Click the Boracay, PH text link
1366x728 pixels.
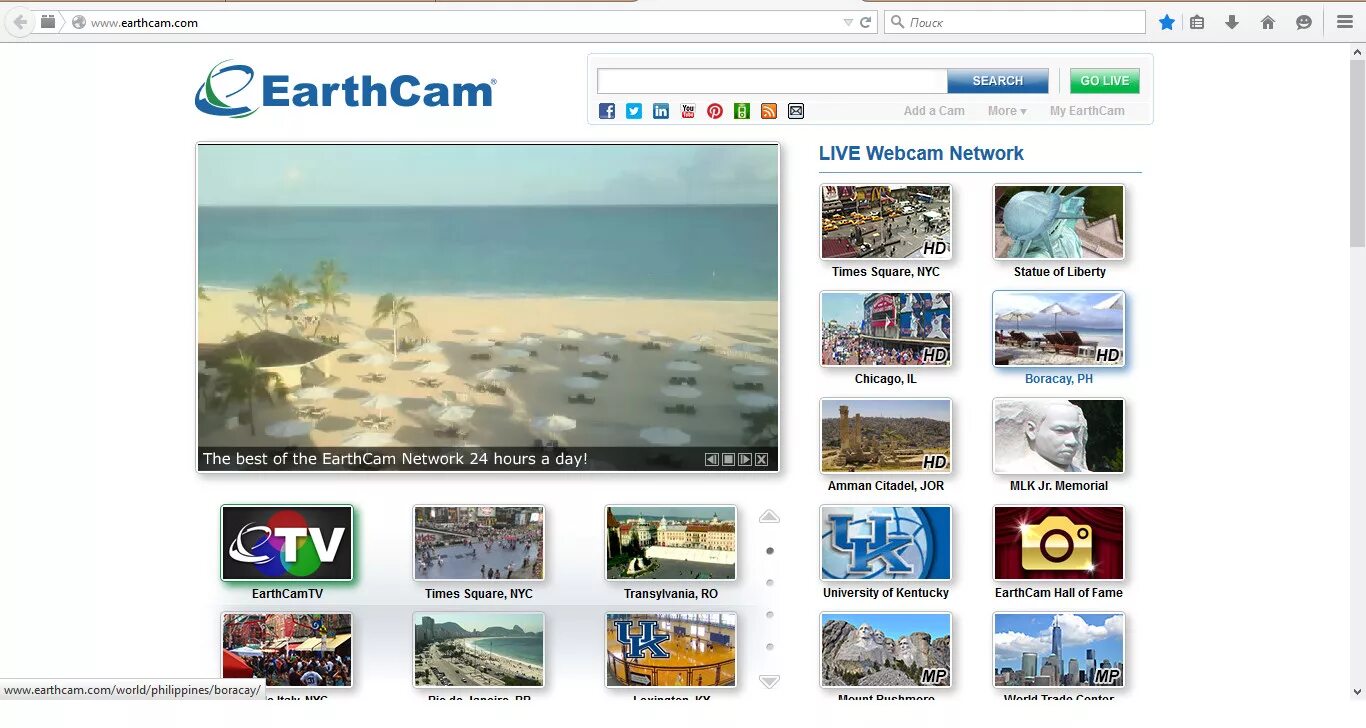[1059, 379]
